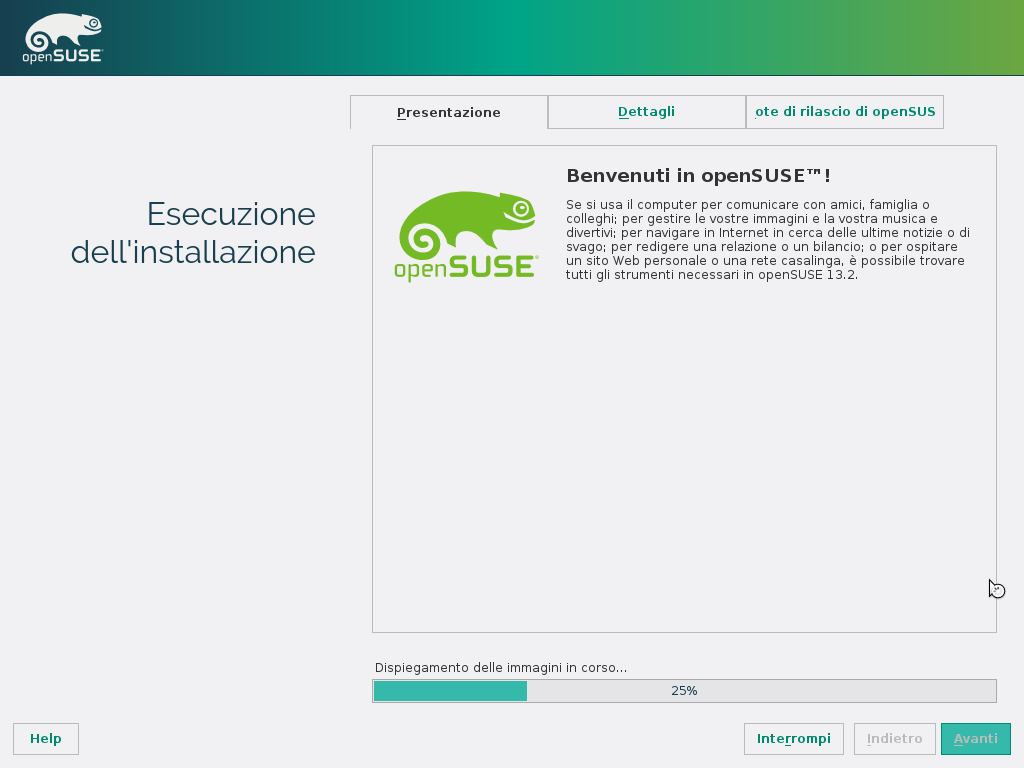The width and height of the screenshot is (1024, 768).
Task: Click the 'Benvenuti in openSUSE' heading
Action: [698, 176]
